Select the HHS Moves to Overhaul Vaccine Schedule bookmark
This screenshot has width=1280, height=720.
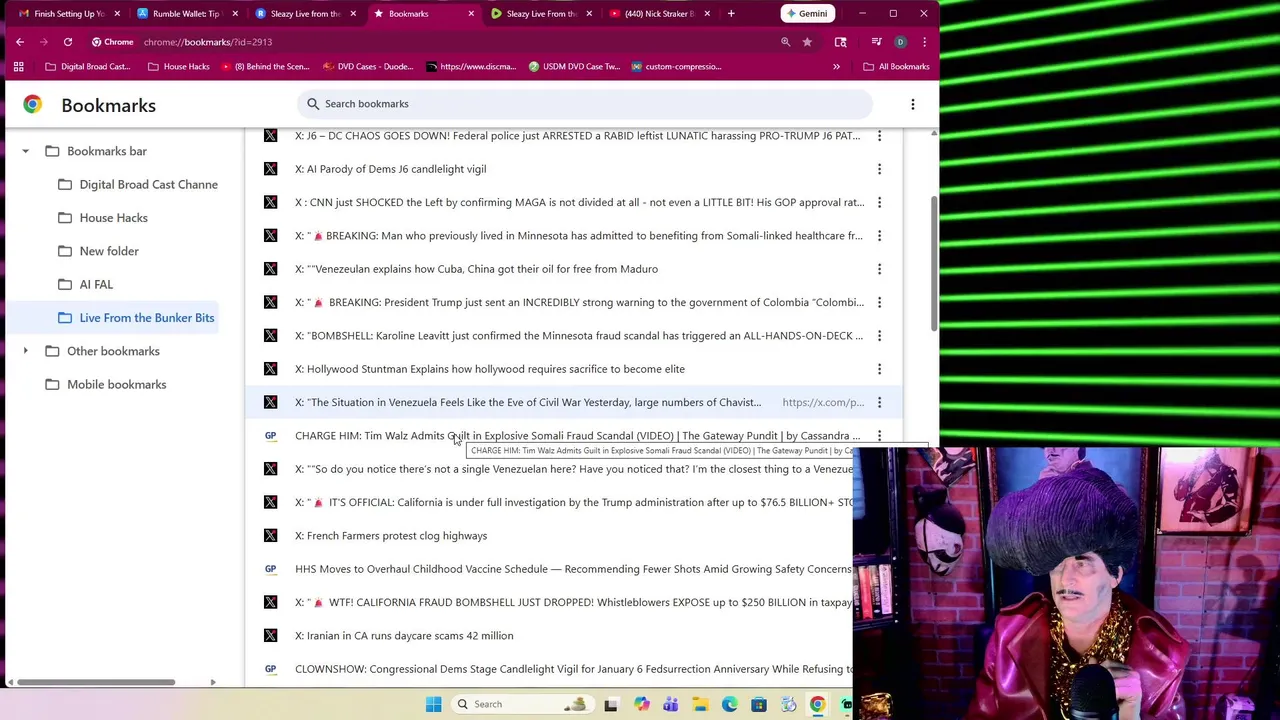point(573,569)
